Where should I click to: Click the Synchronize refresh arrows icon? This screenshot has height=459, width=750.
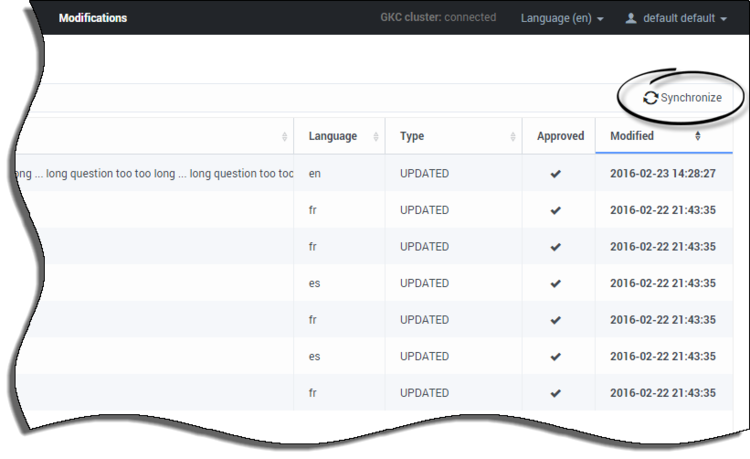650,98
